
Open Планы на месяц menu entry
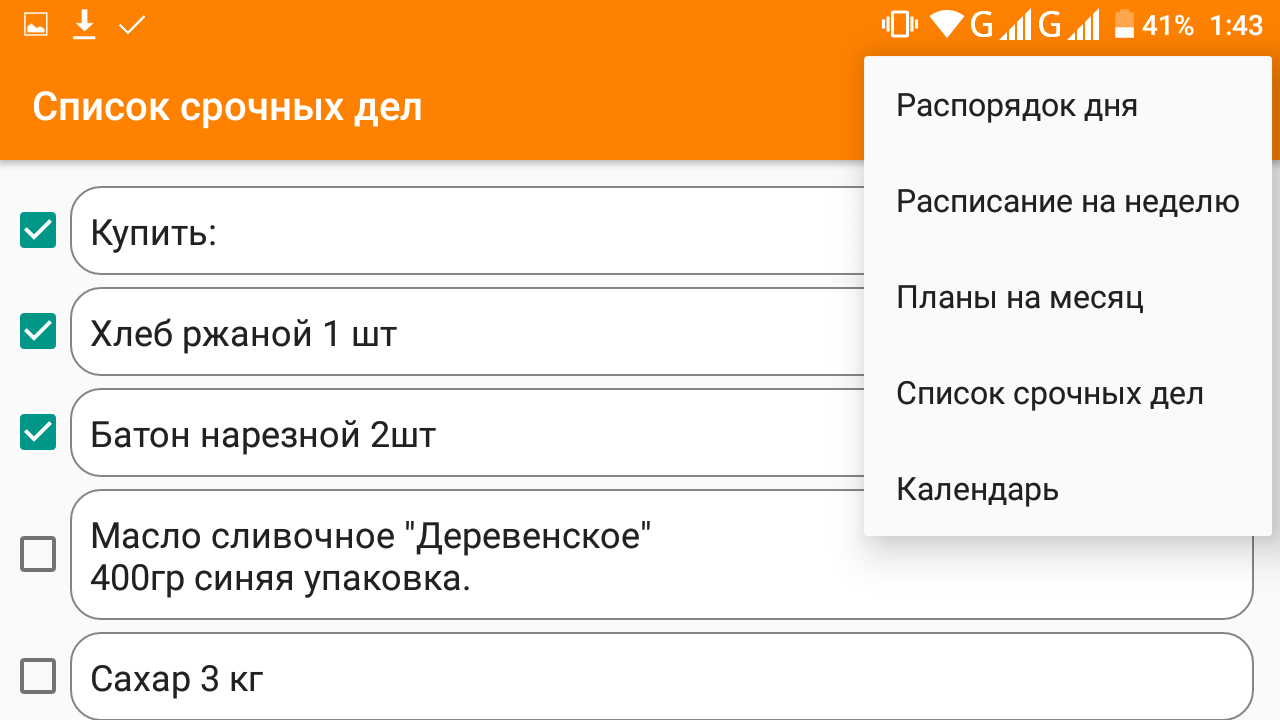pyautogui.click(x=1019, y=297)
